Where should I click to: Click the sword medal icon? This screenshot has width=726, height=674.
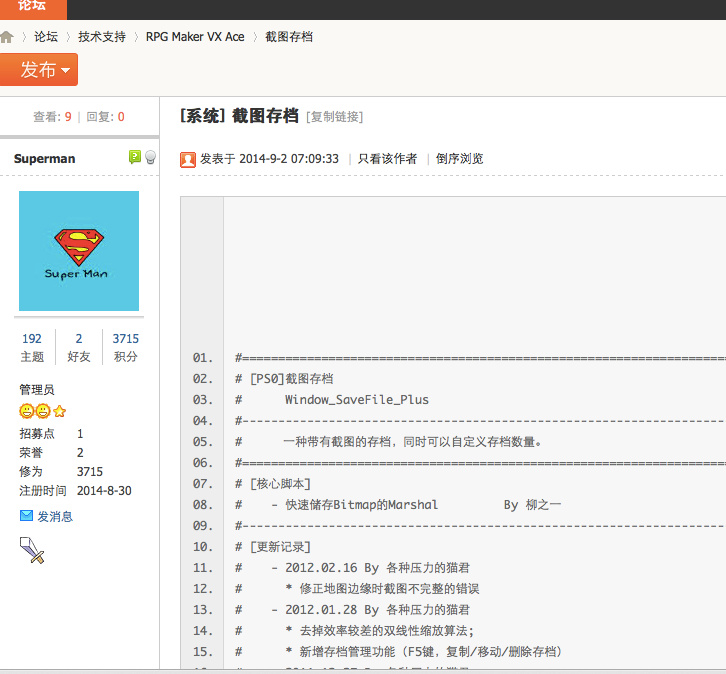coord(32,550)
